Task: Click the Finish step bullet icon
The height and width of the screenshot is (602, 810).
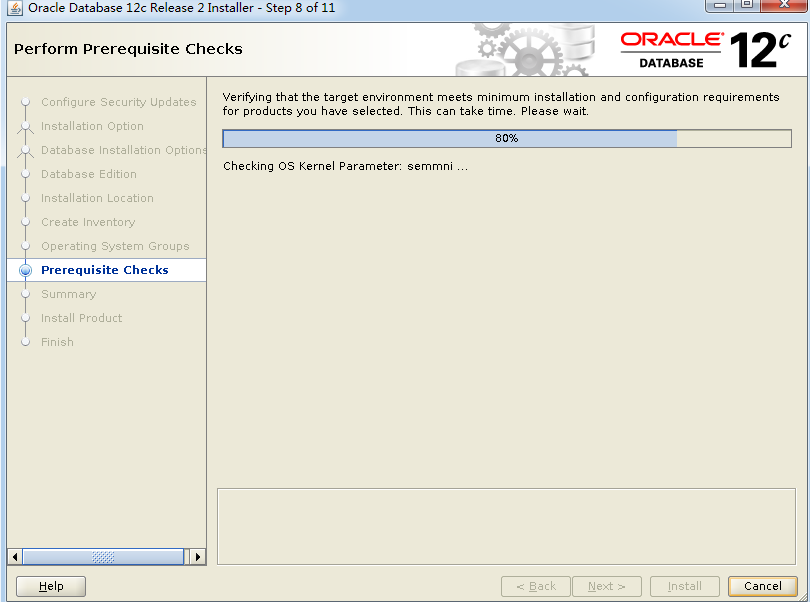Action: [25, 342]
